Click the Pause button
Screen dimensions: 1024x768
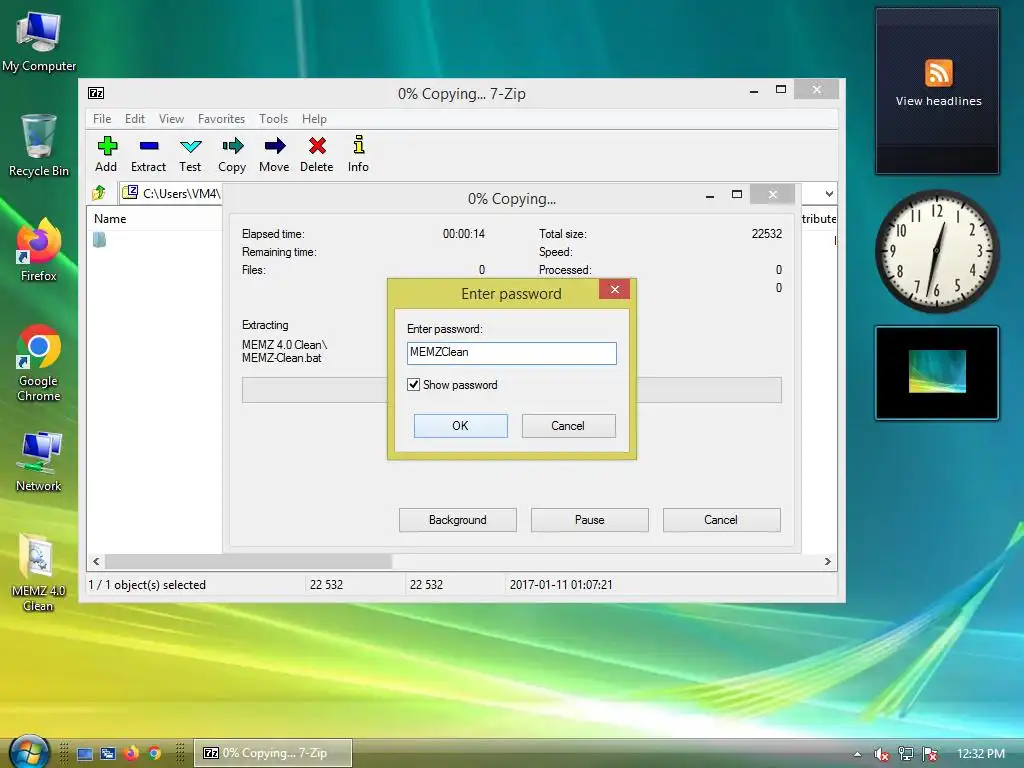[x=590, y=520]
